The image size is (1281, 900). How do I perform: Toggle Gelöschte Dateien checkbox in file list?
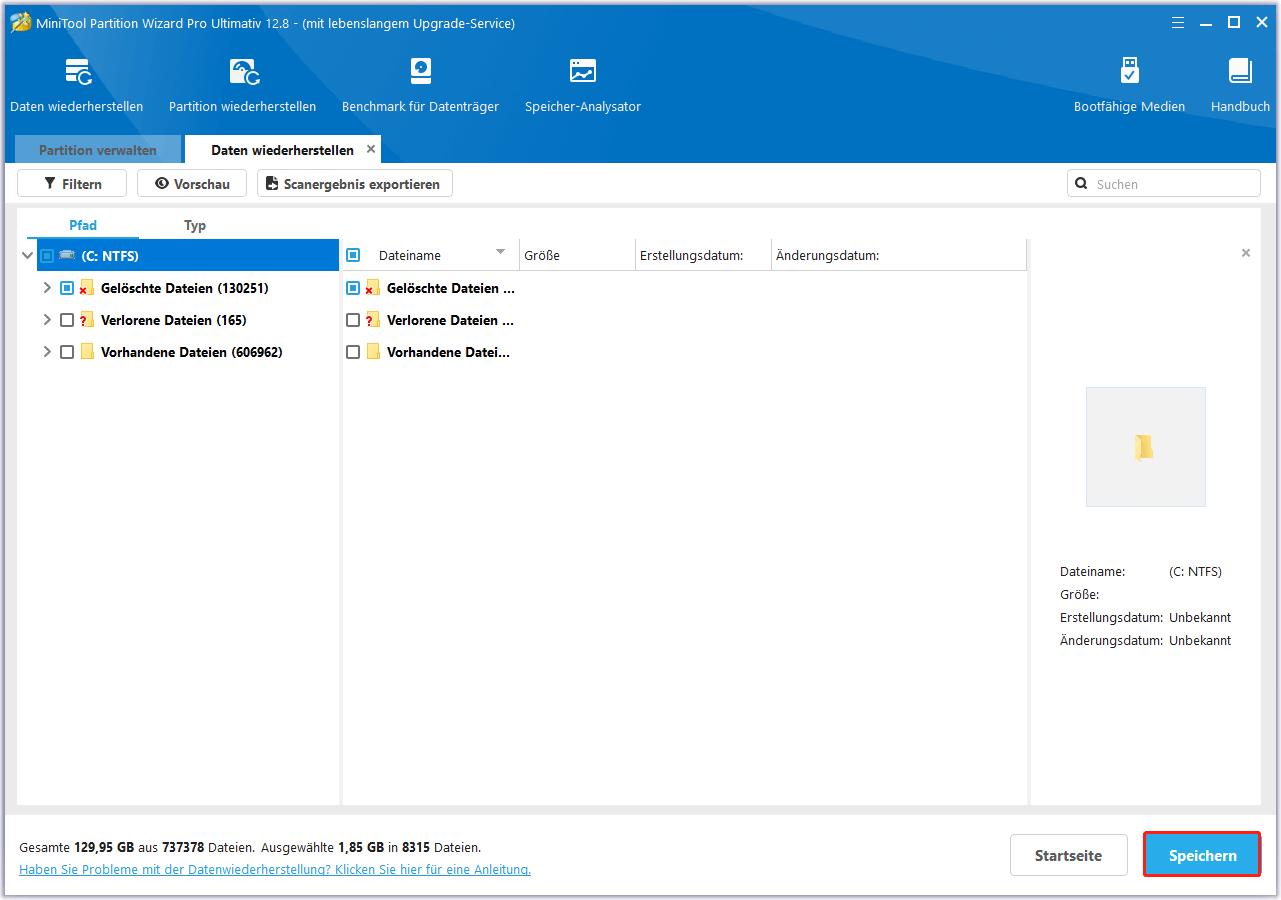(x=353, y=288)
